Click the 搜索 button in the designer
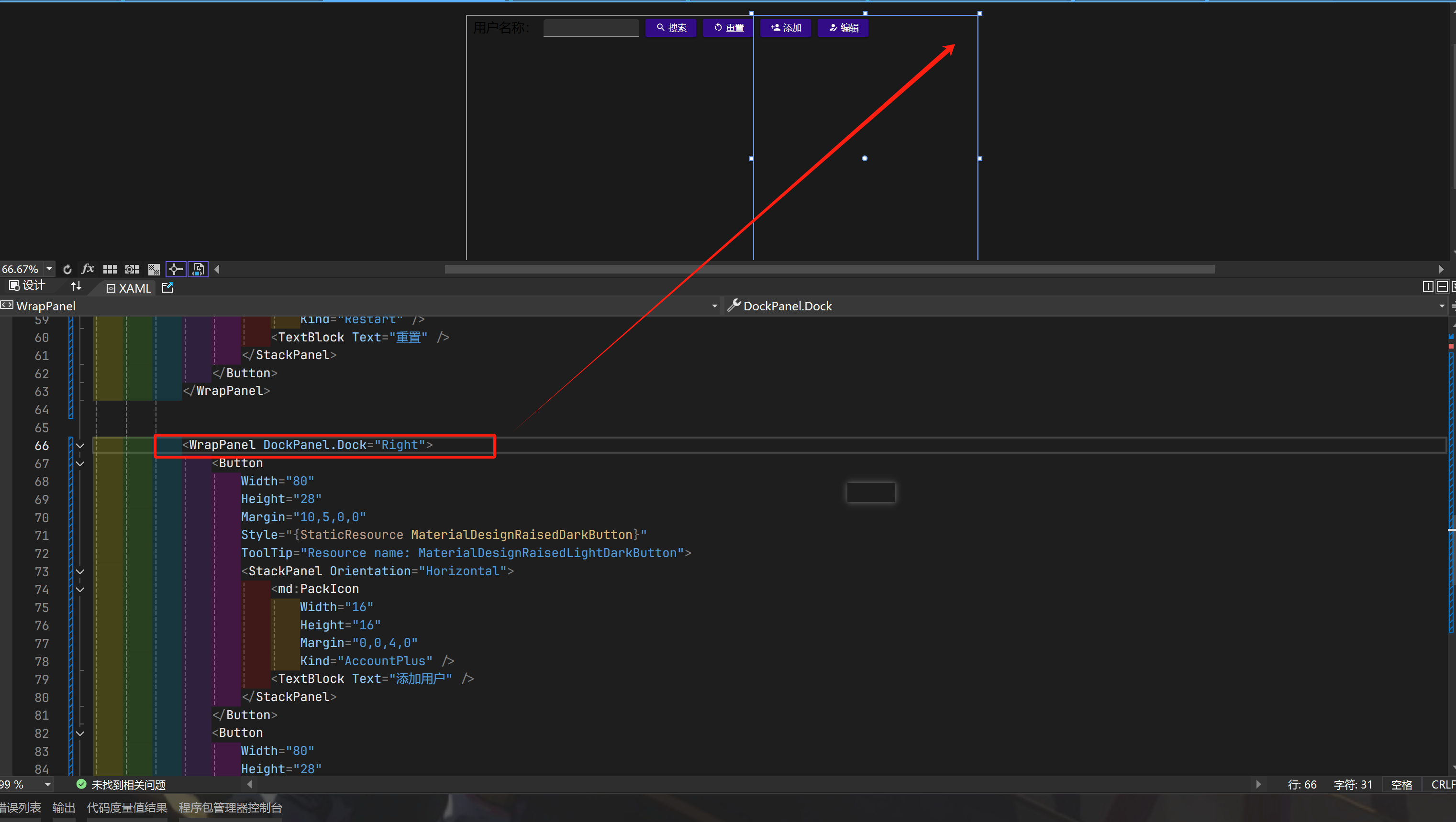Screen dimensions: 1456x822 click(671, 28)
